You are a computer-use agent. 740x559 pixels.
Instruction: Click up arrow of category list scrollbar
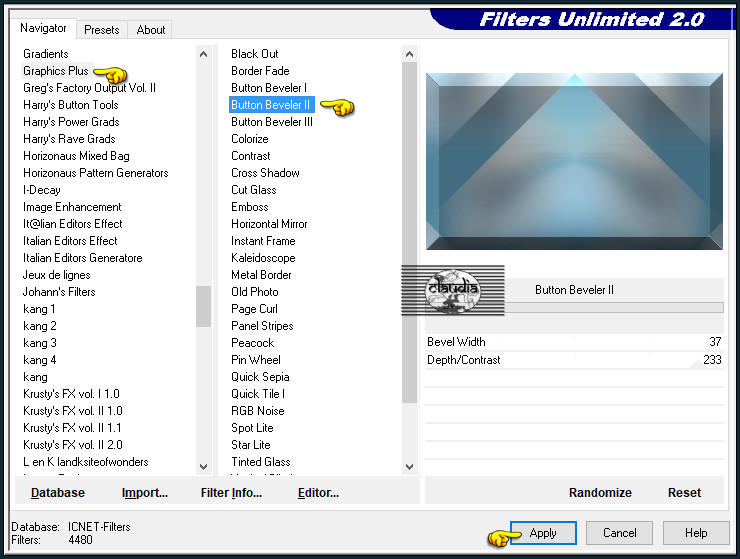point(203,54)
